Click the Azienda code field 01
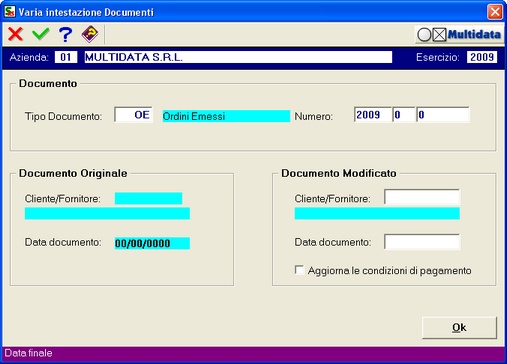Screen dimensions: 507x364 pyautogui.click(x=66, y=57)
